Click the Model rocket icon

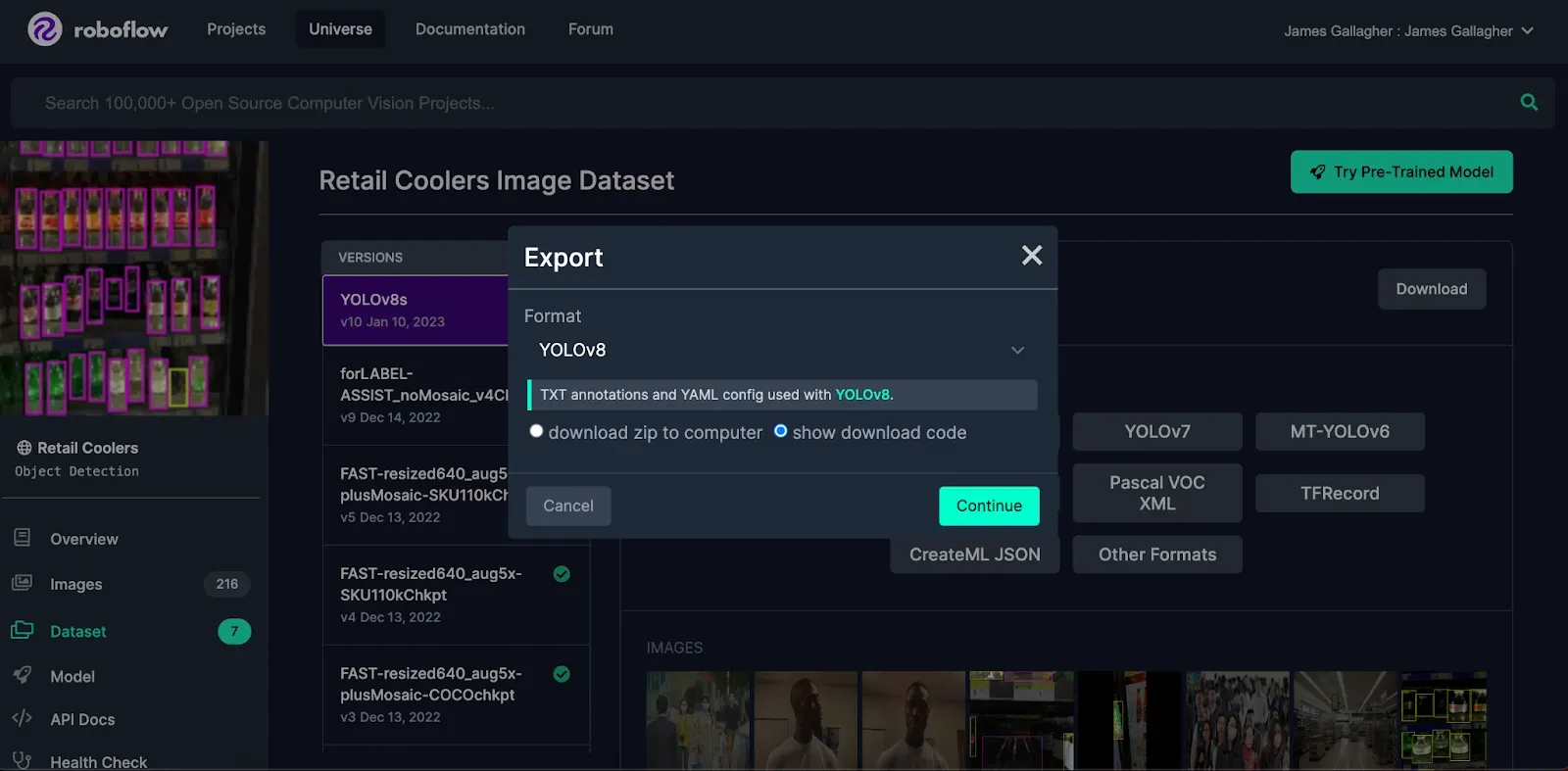[22, 674]
